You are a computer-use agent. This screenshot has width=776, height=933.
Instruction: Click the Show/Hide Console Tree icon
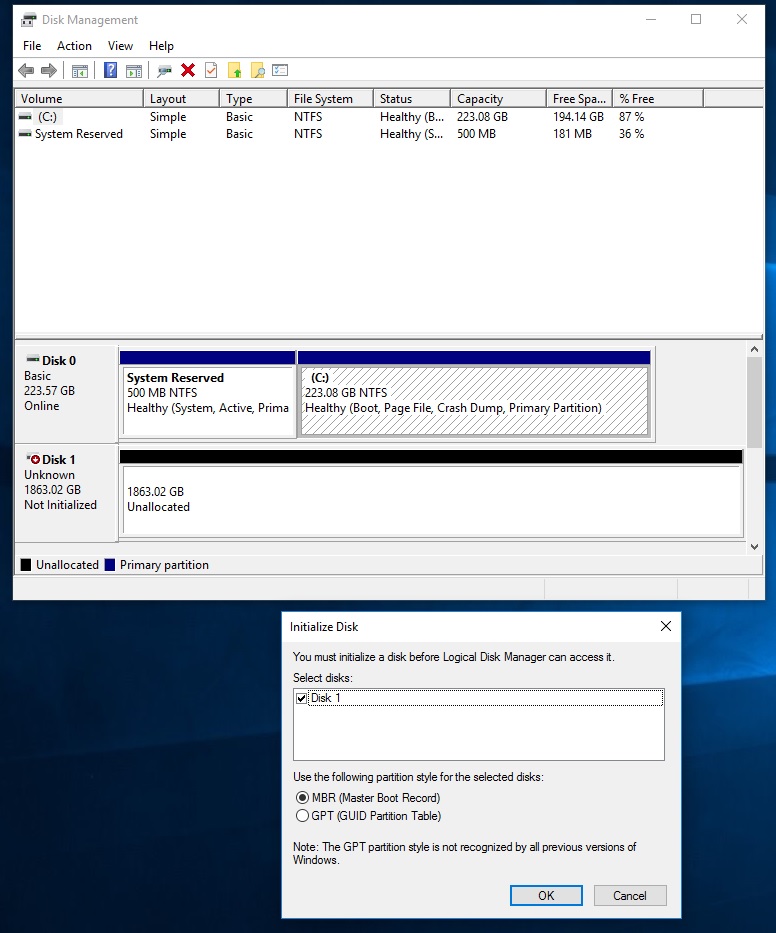click(80, 71)
